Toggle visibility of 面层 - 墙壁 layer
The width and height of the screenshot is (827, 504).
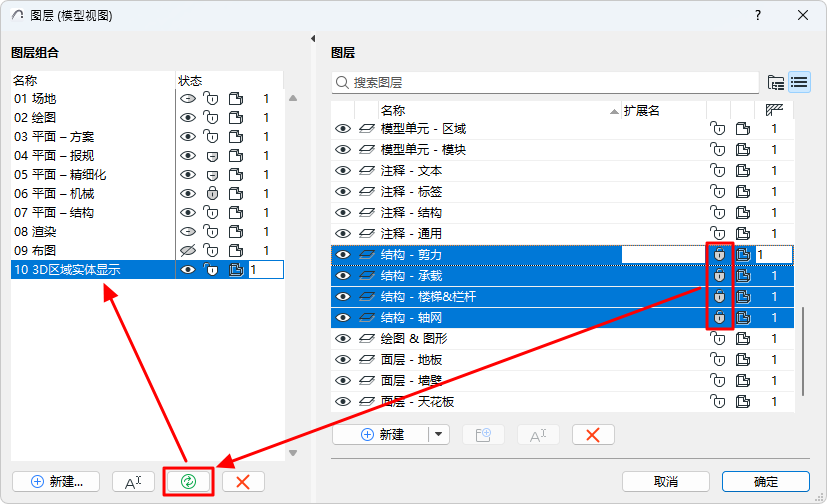343,381
